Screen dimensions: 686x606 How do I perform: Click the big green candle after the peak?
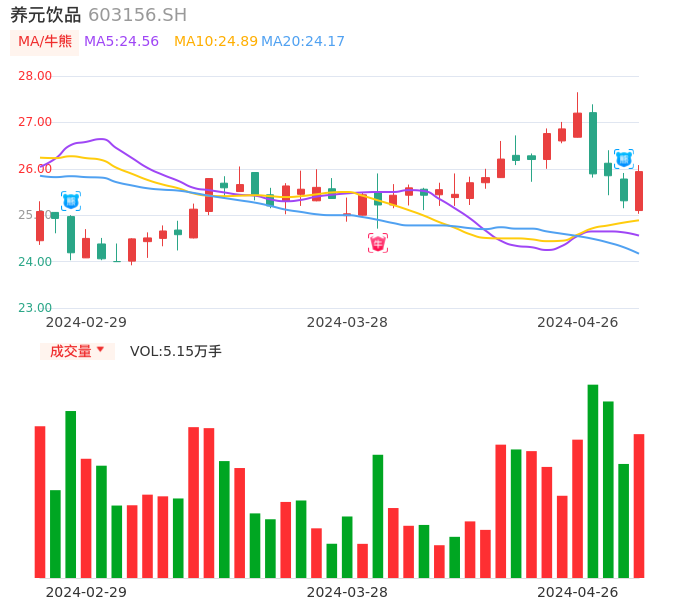[x=593, y=143]
